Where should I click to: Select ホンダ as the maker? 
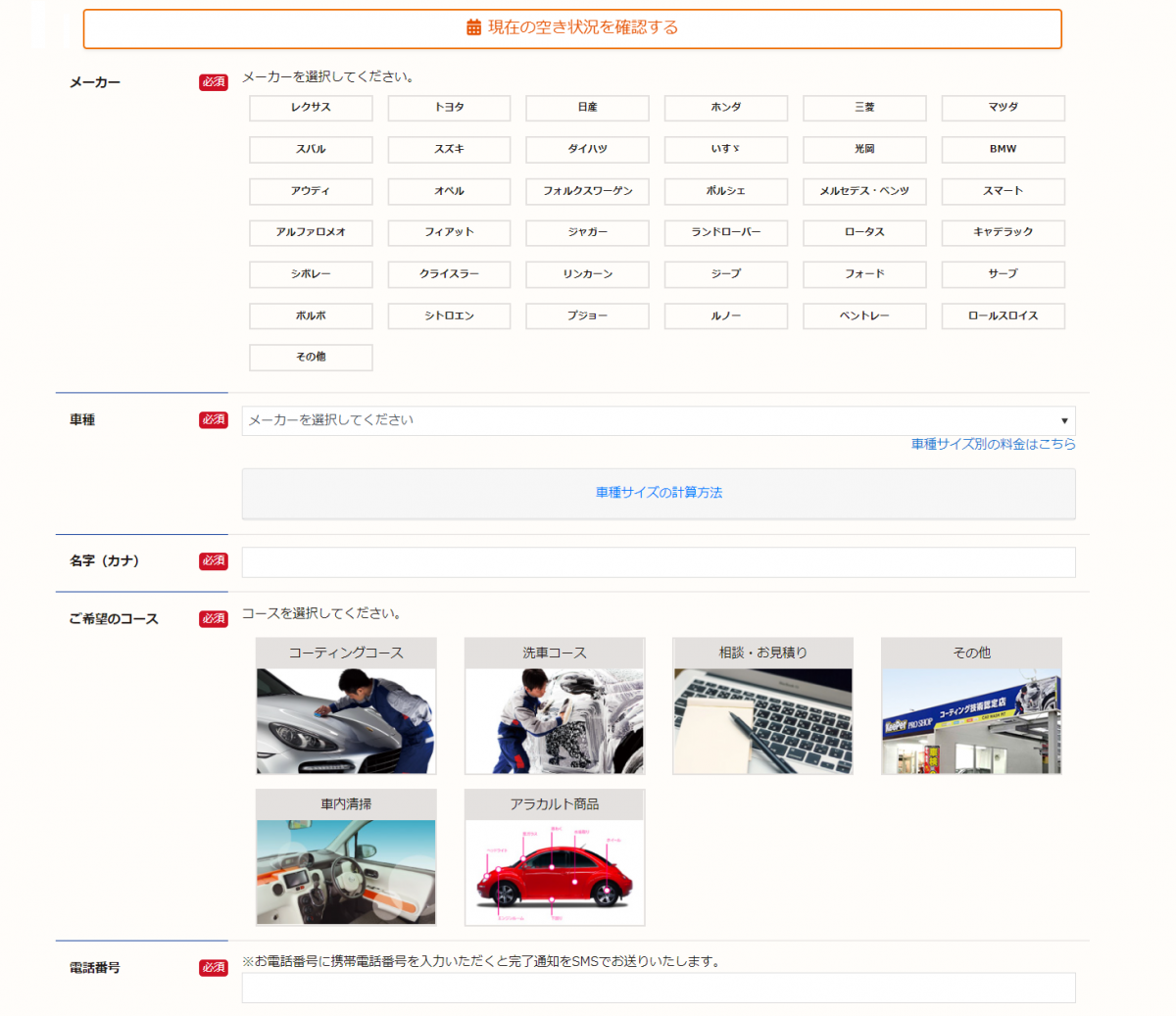point(726,108)
